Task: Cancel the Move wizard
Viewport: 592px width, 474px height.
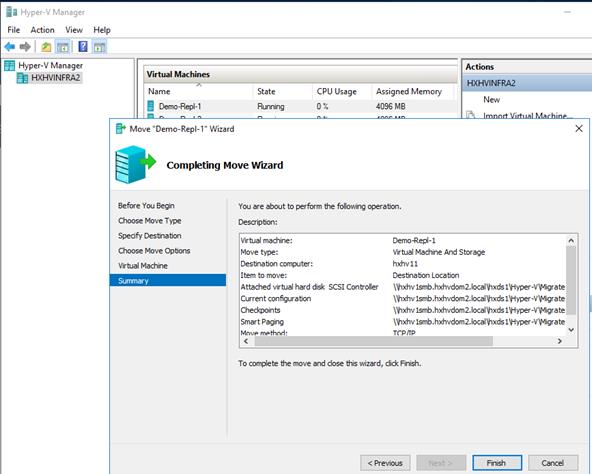Action: coord(553,463)
